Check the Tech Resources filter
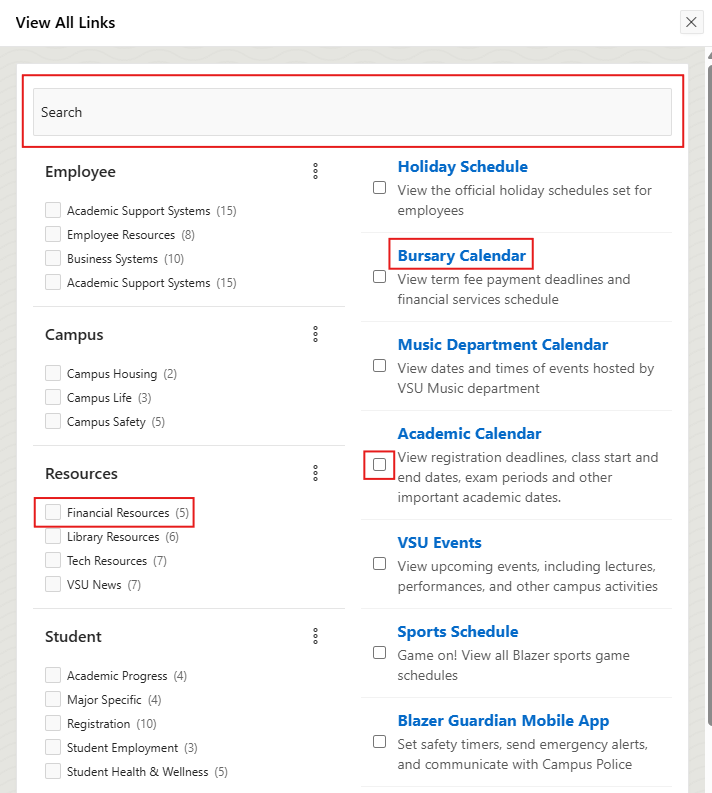The image size is (712, 793). click(x=53, y=561)
